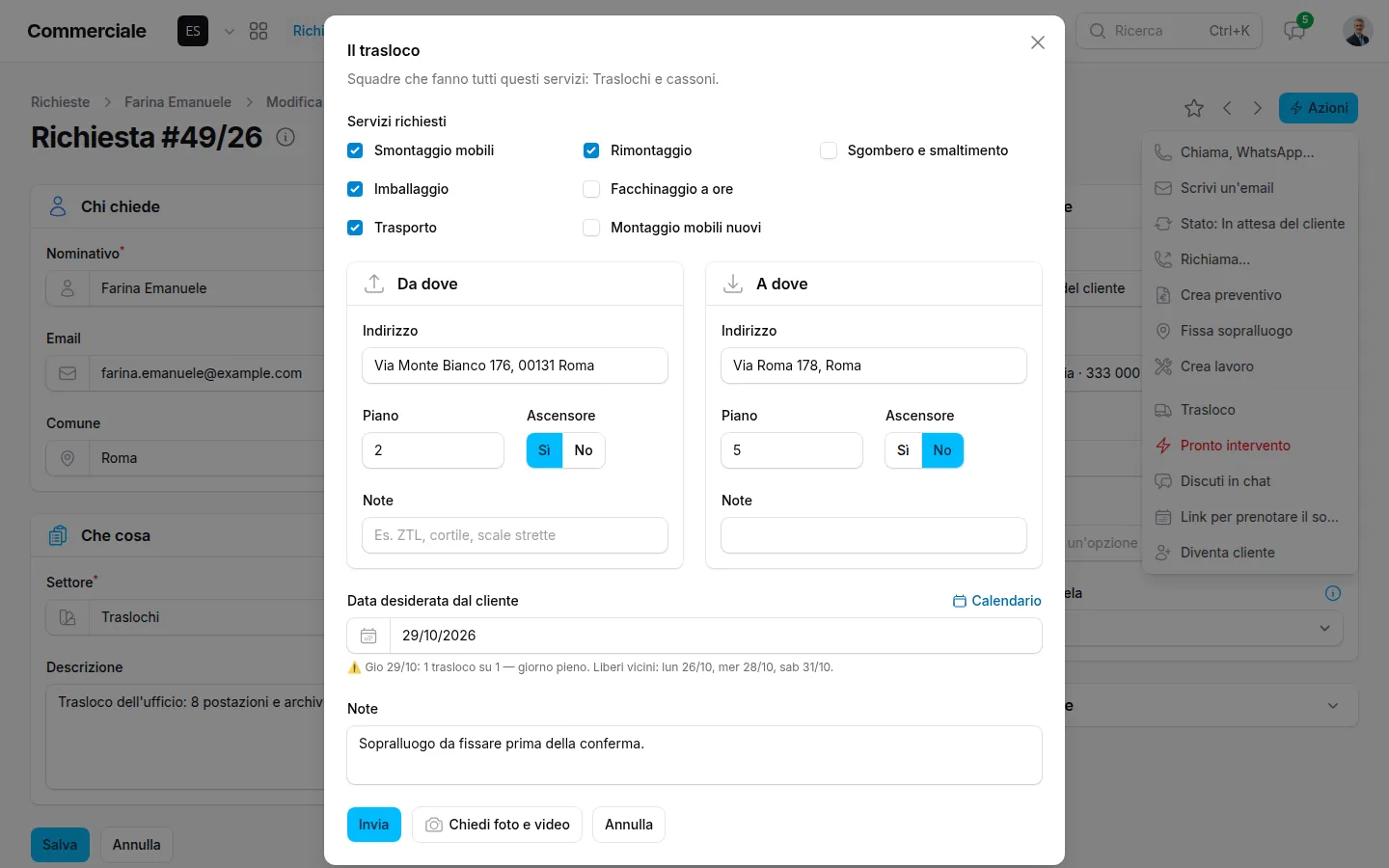1389x868 pixels.
Task: Select Scrivi un'email from actions
Action: point(1250,188)
